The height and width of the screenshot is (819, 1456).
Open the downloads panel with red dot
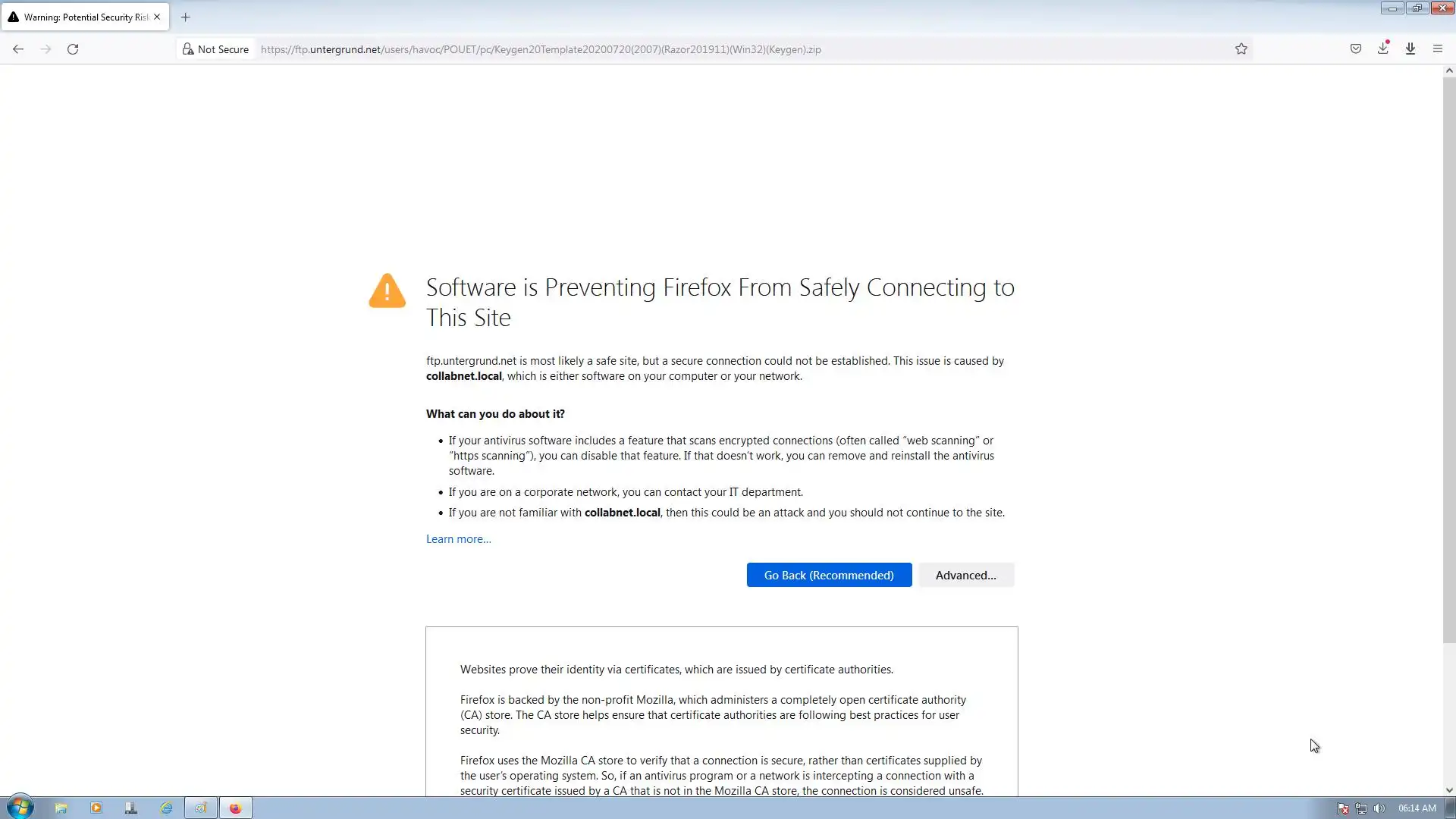(1382, 49)
